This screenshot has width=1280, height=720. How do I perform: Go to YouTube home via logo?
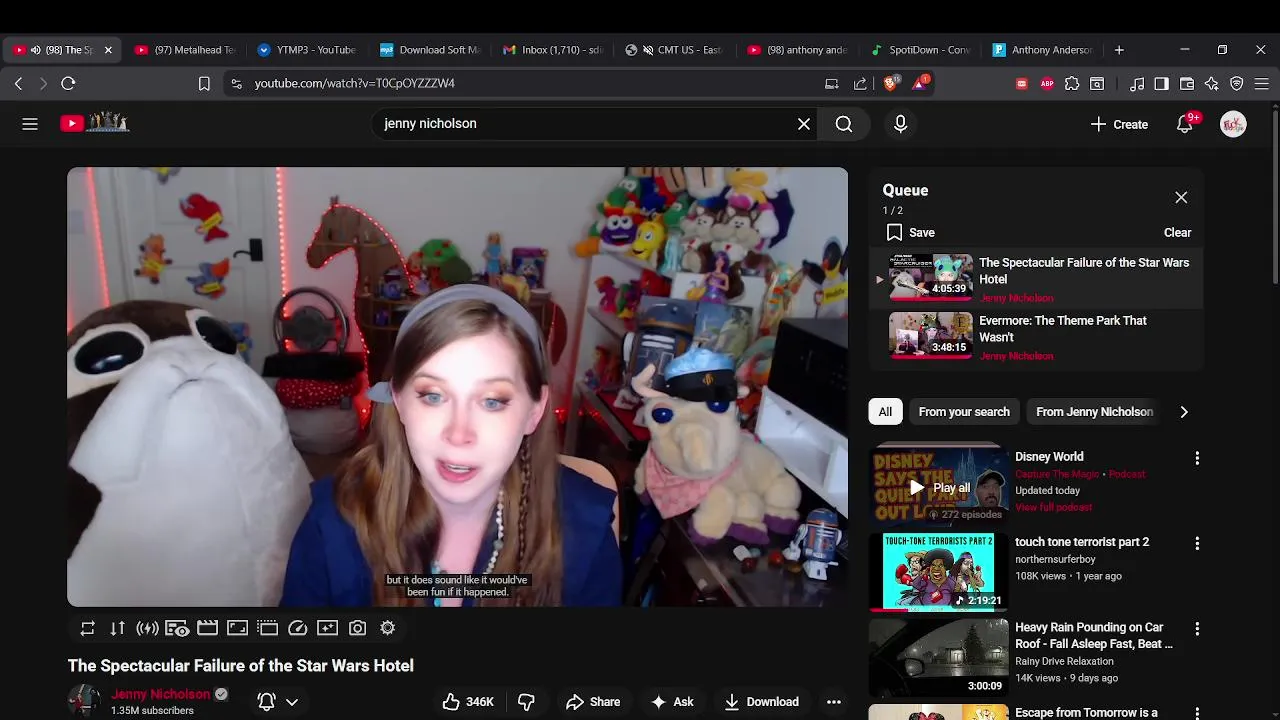point(95,123)
